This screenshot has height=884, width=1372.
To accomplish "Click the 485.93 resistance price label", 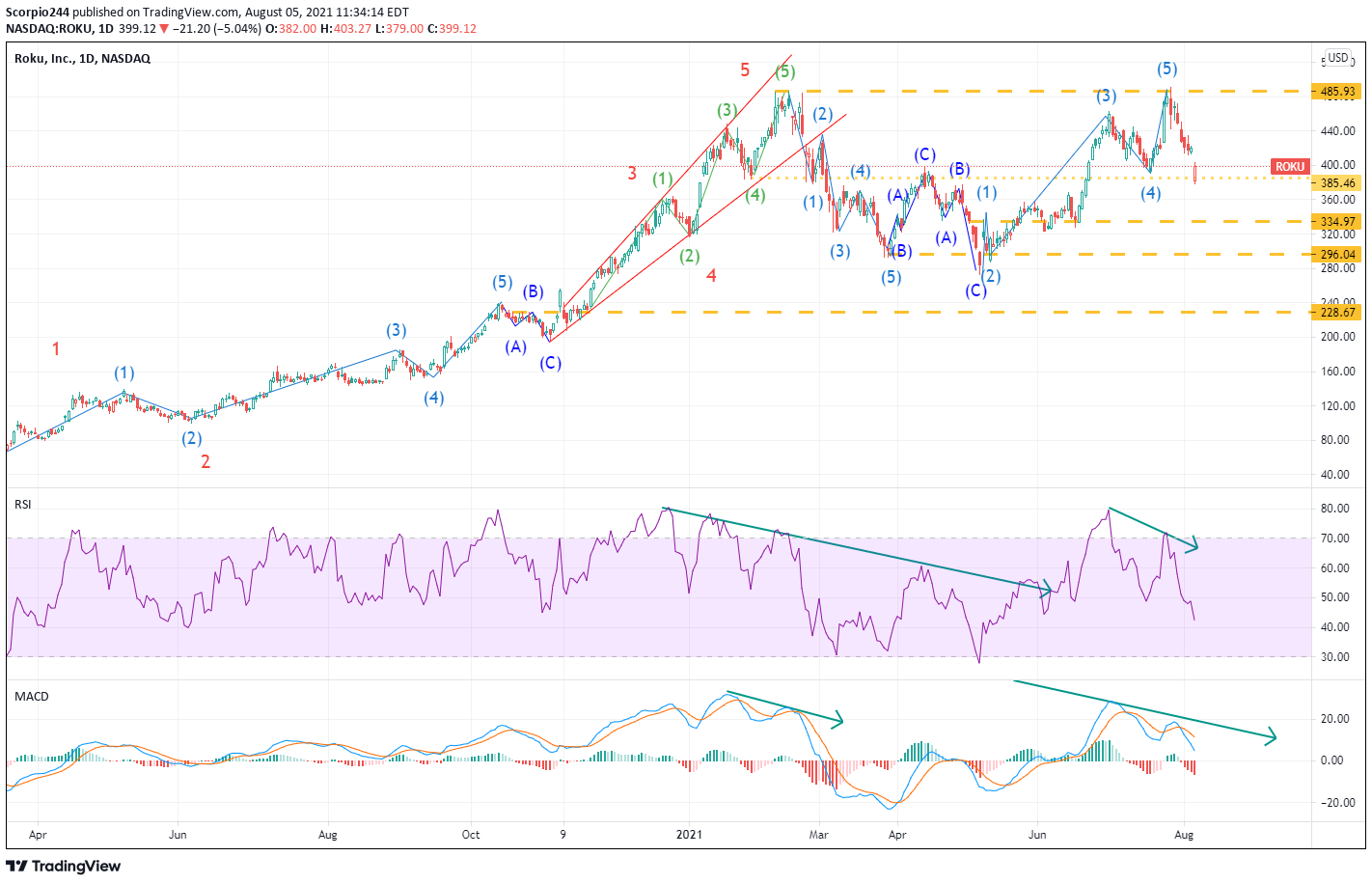I will click(1336, 92).
